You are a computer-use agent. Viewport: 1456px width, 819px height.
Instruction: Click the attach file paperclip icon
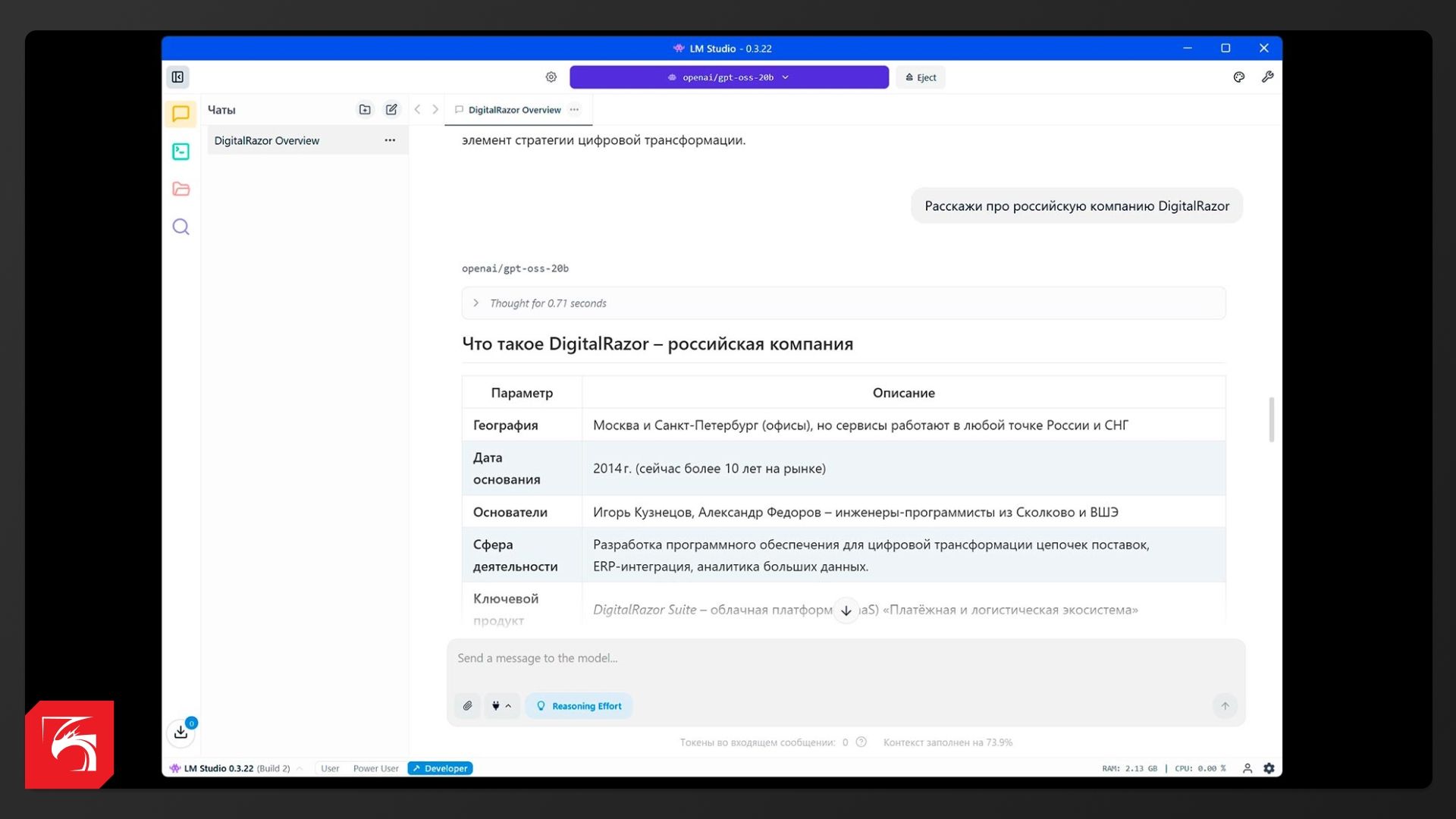(x=467, y=706)
